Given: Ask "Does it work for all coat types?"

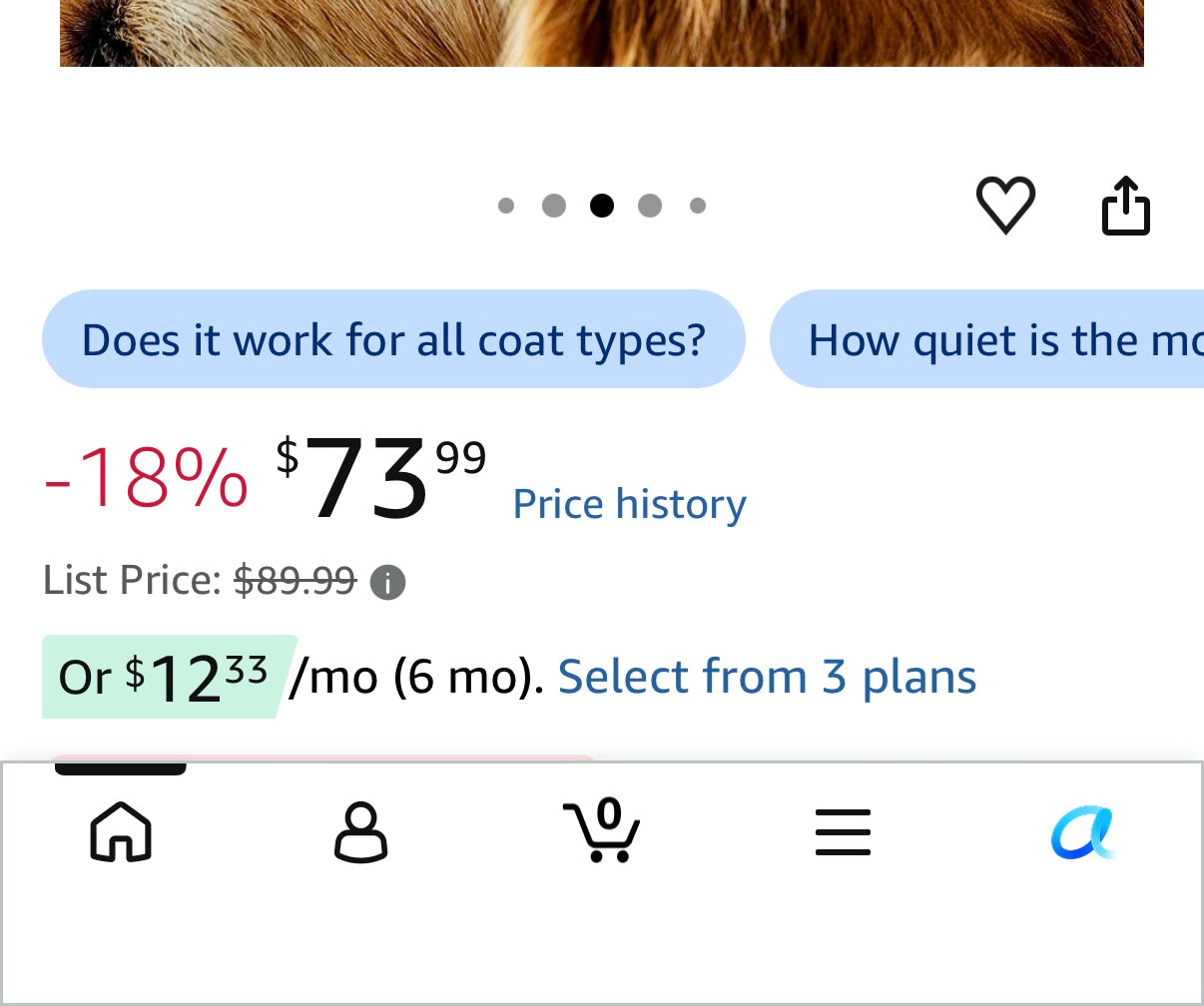Looking at the screenshot, I should [x=393, y=339].
